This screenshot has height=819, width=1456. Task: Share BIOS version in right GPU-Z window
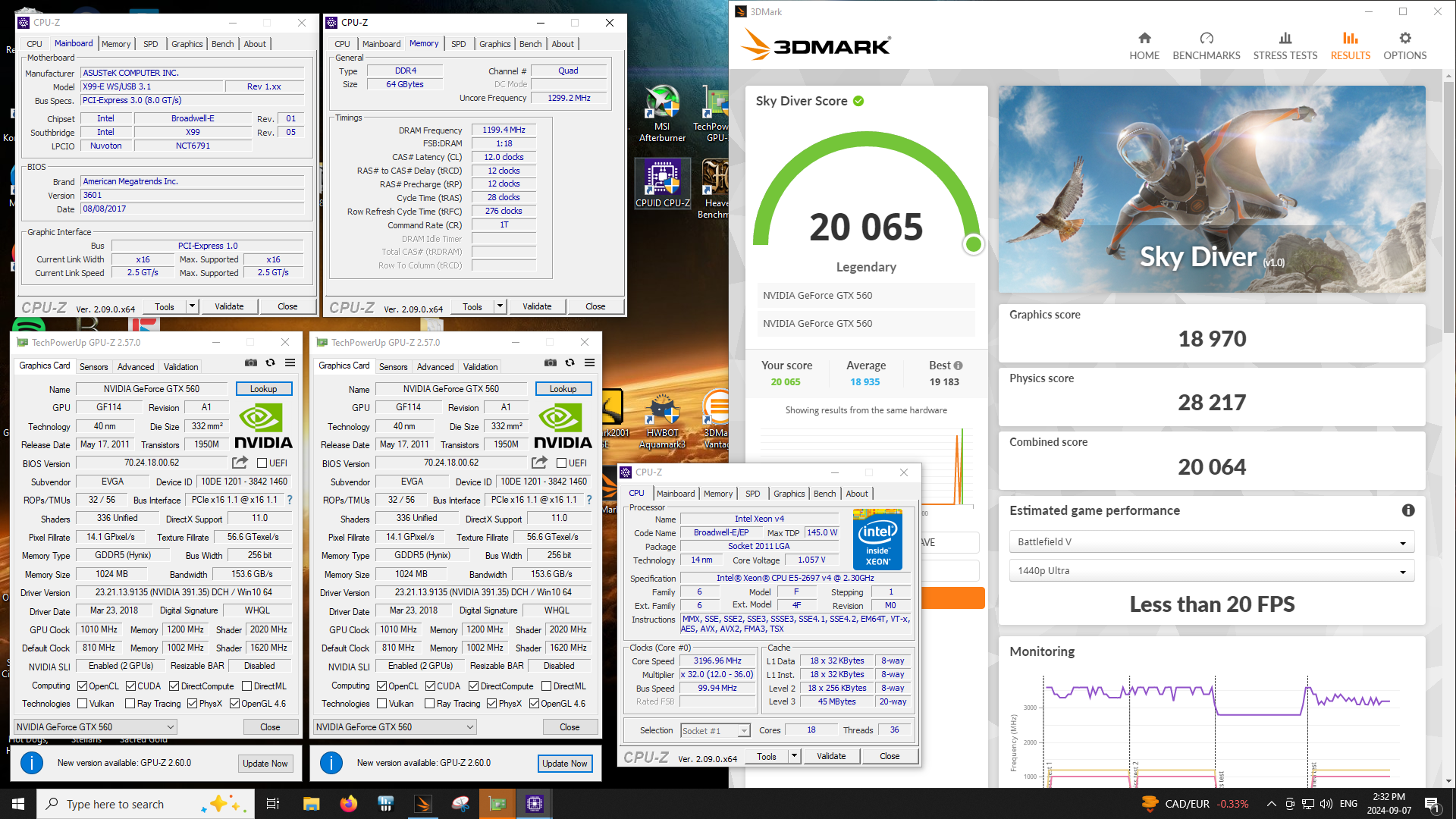point(539,463)
